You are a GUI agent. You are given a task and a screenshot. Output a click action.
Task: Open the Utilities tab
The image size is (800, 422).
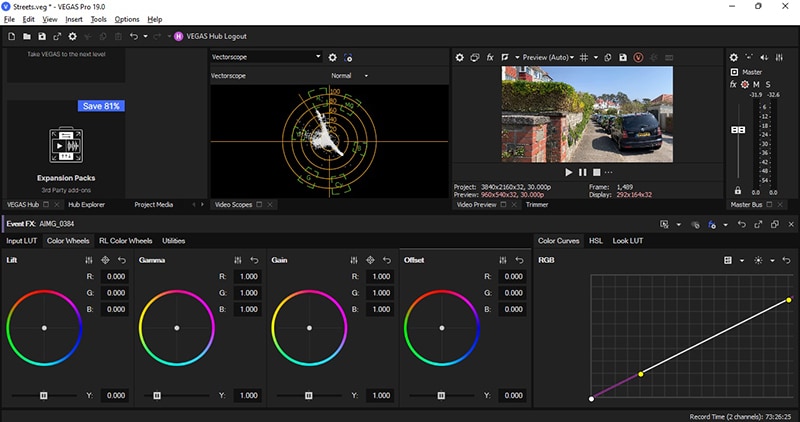(173, 241)
